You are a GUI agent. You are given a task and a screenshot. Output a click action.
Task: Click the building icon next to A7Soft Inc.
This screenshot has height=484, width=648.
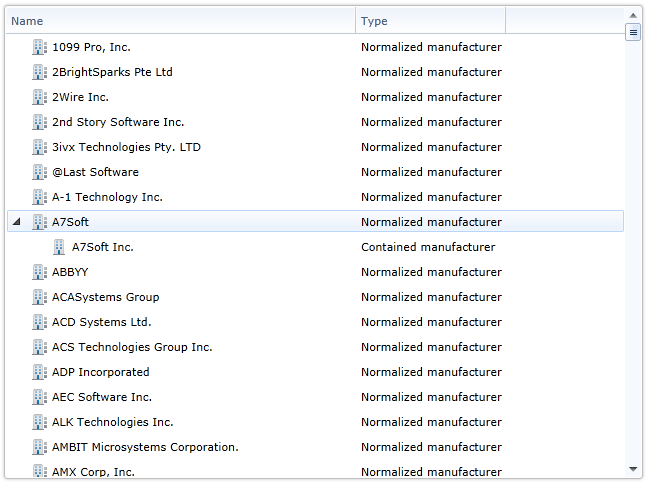click(60, 247)
